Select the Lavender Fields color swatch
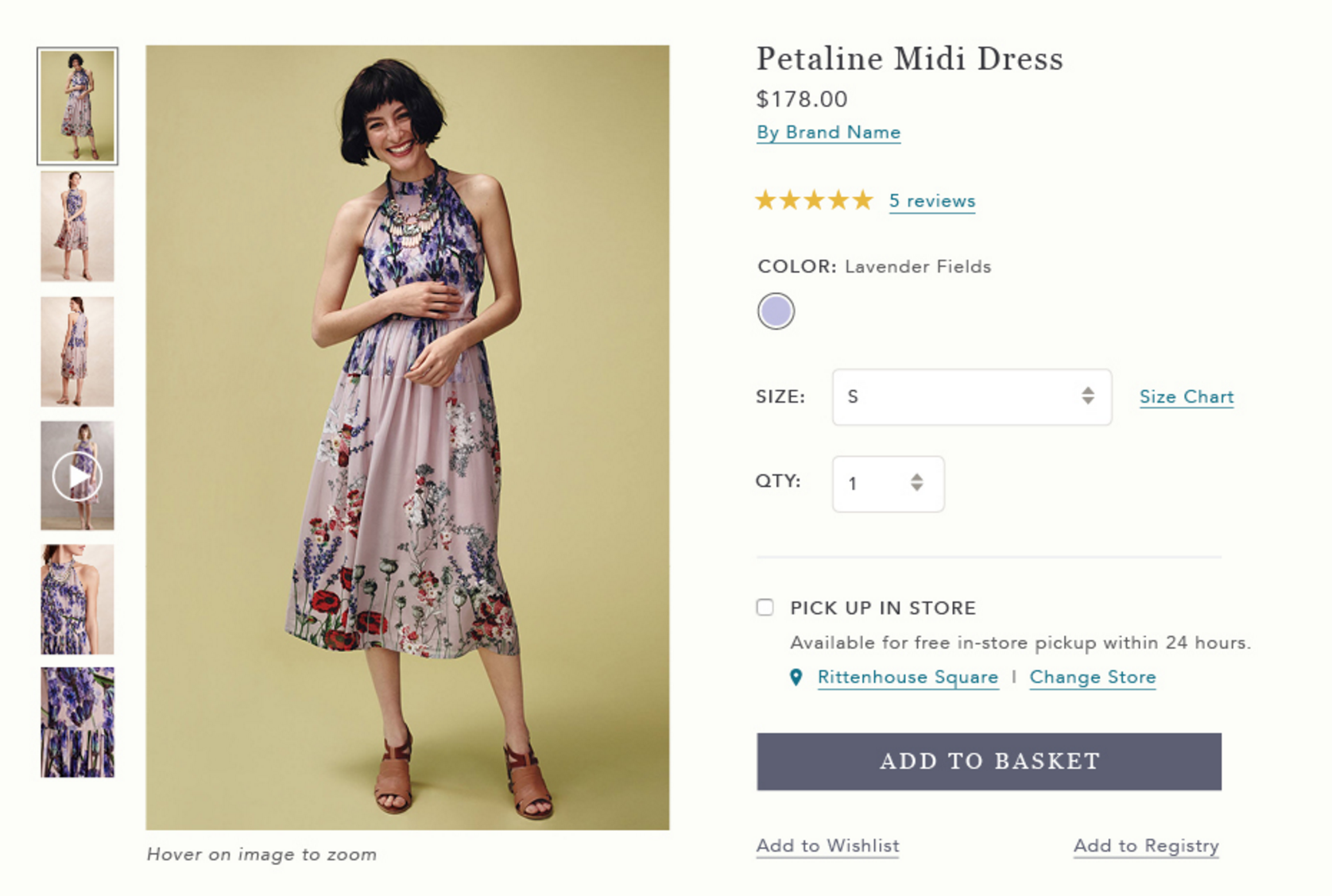 click(x=776, y=311)
